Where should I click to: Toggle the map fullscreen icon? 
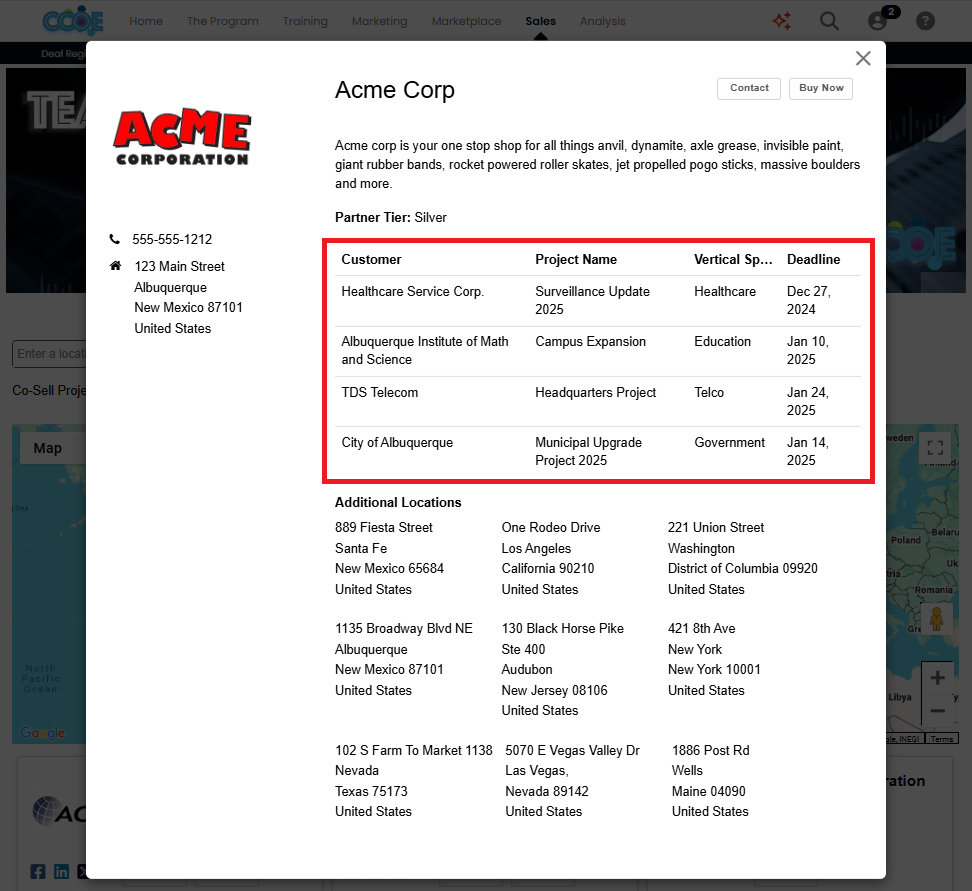tap(935, 447)
